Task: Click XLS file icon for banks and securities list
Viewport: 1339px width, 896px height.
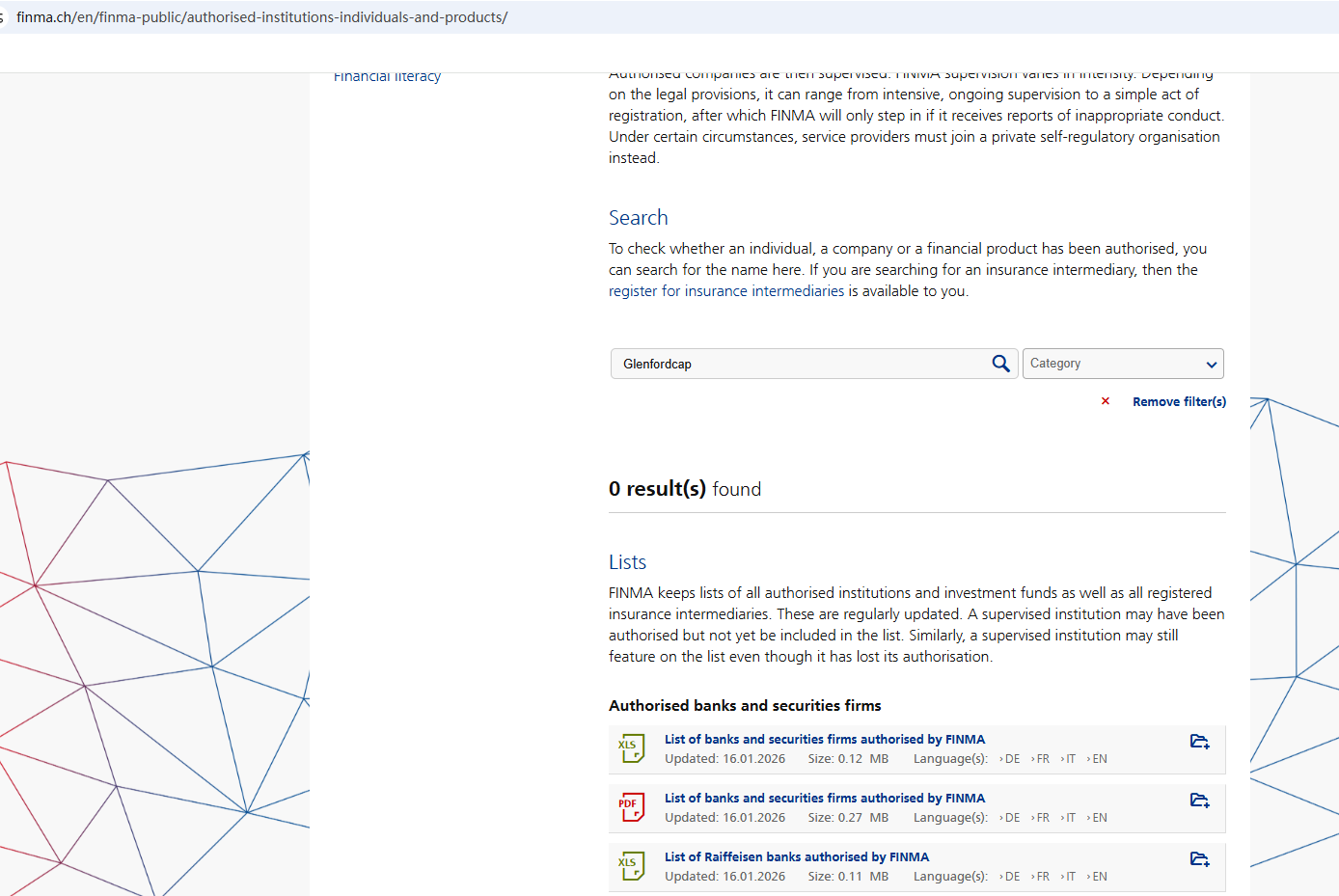Action: [632, 748]
